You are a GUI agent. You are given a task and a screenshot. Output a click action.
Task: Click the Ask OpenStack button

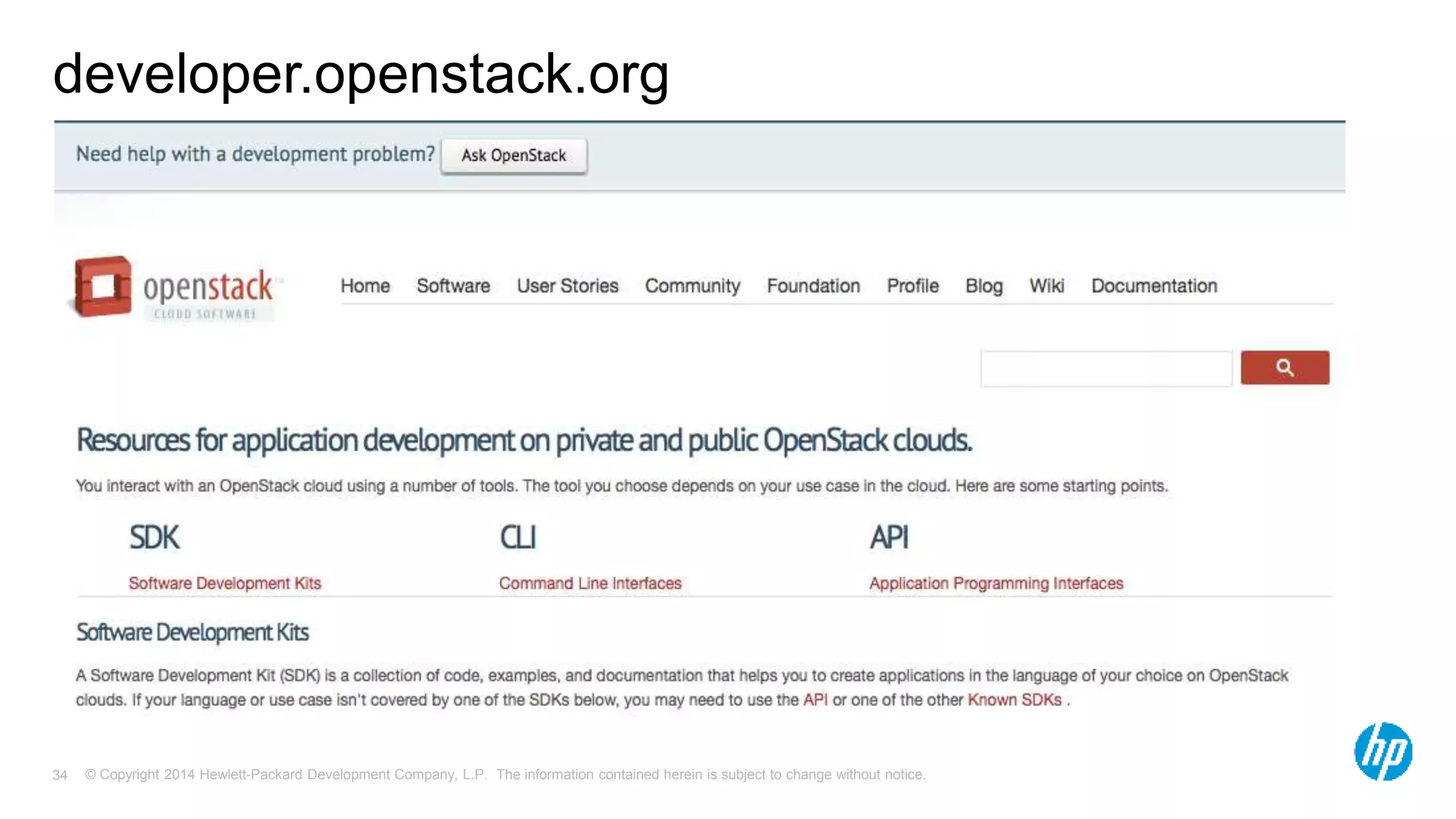tap(514, 156)
